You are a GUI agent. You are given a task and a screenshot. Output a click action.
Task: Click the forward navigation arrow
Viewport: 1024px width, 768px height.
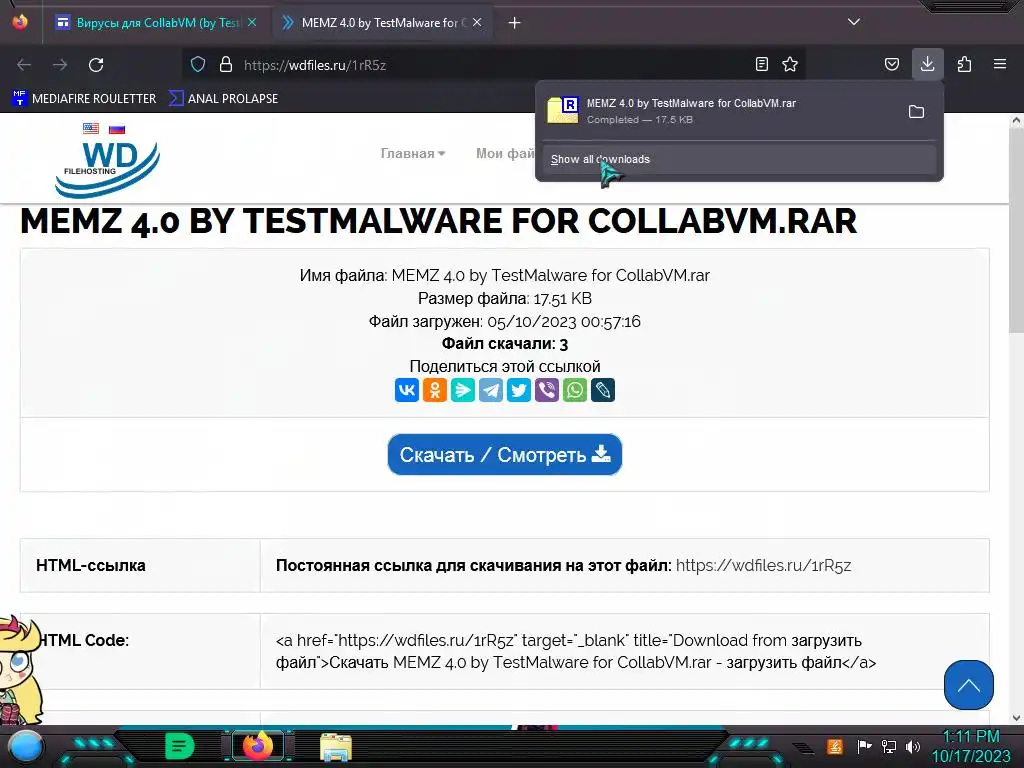click(x=60, y=65)
